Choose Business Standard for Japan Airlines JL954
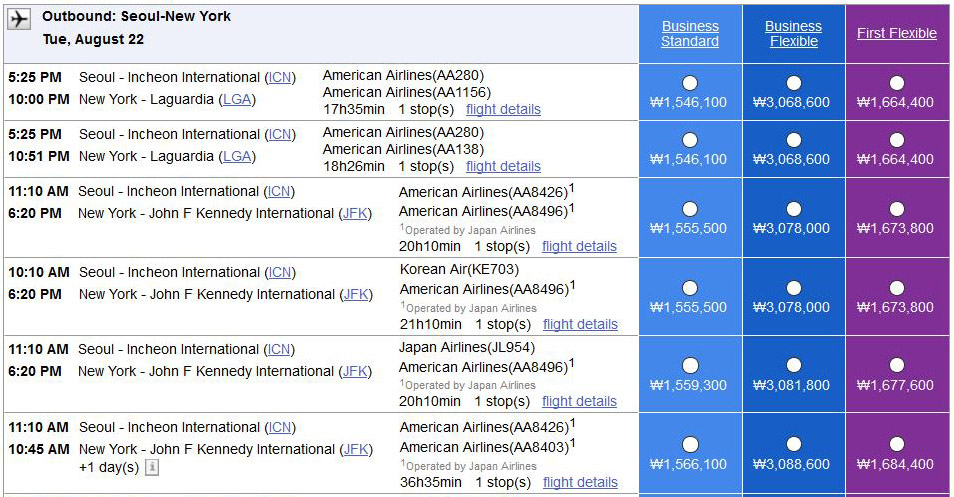Screen dimensions: 954x497 tap(690, 366)
